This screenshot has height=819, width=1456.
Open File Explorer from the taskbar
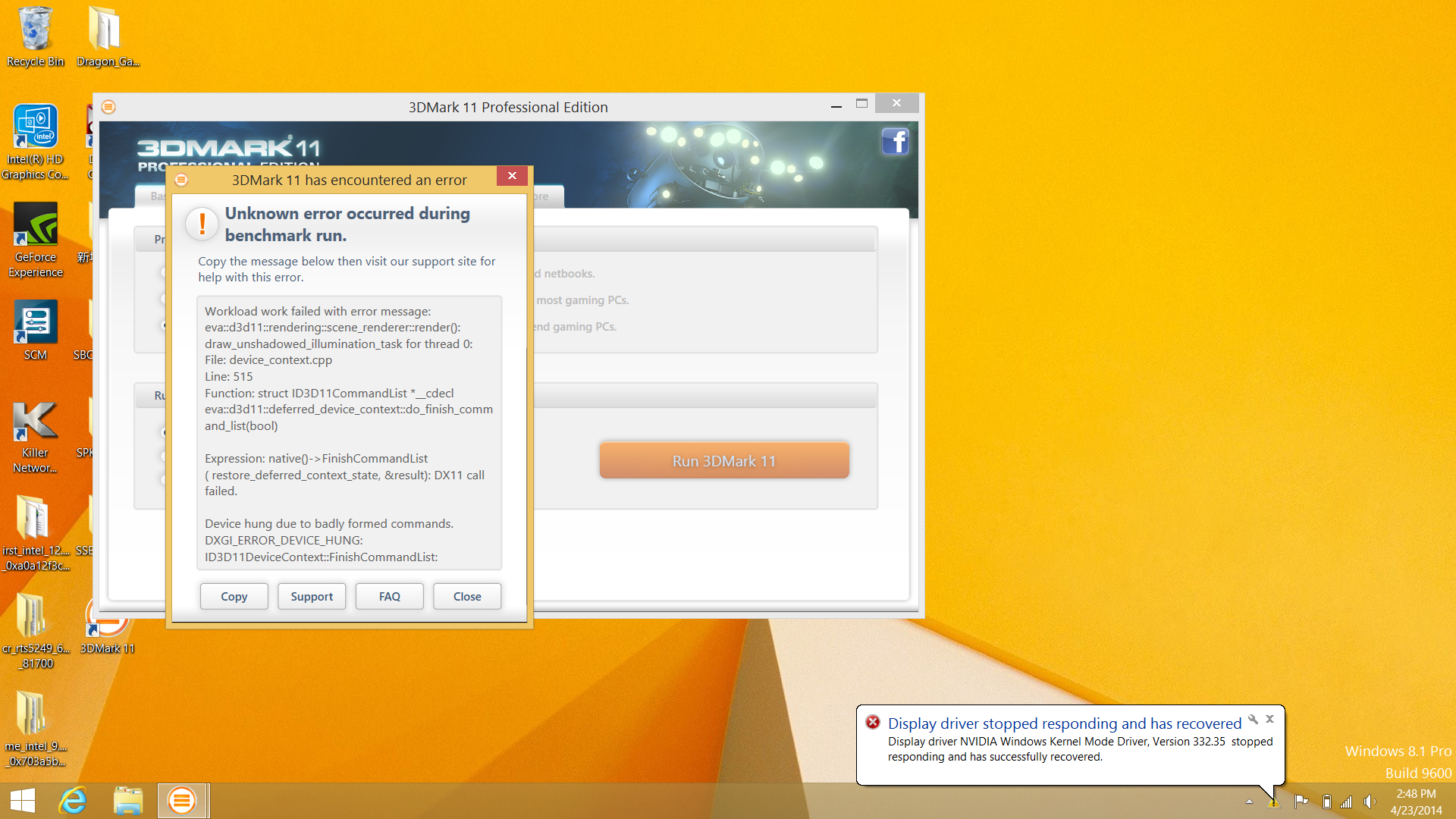[128, 801]
